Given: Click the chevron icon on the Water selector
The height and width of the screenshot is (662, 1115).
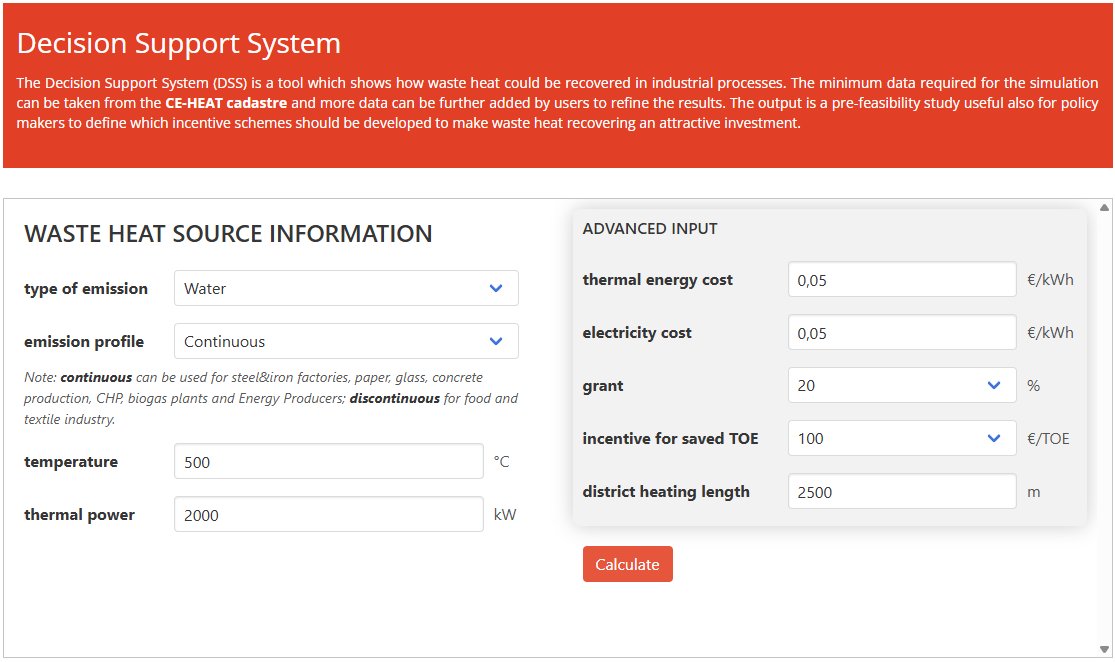Looking at the screenshot, I should [495, 288].
